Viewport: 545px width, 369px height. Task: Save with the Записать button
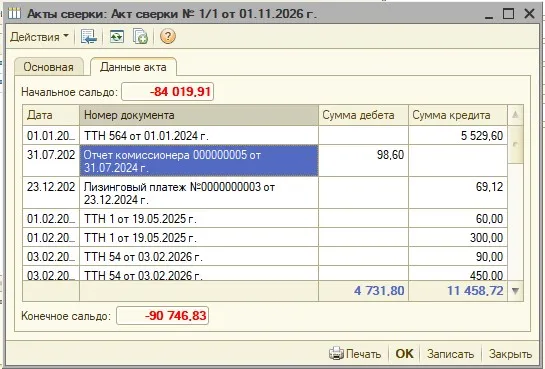(x=450, y=354)
